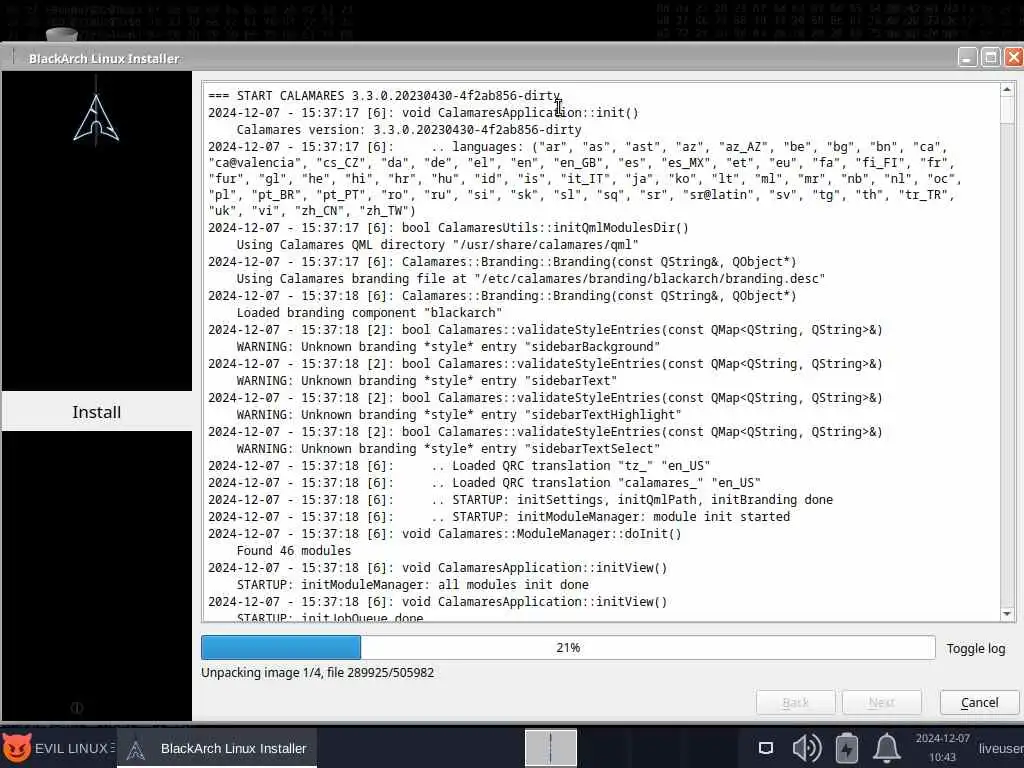Screen dimensions: 1024x768
Task: Click the '=== START CALAMARES' log line
Action: tap(385, 96)
